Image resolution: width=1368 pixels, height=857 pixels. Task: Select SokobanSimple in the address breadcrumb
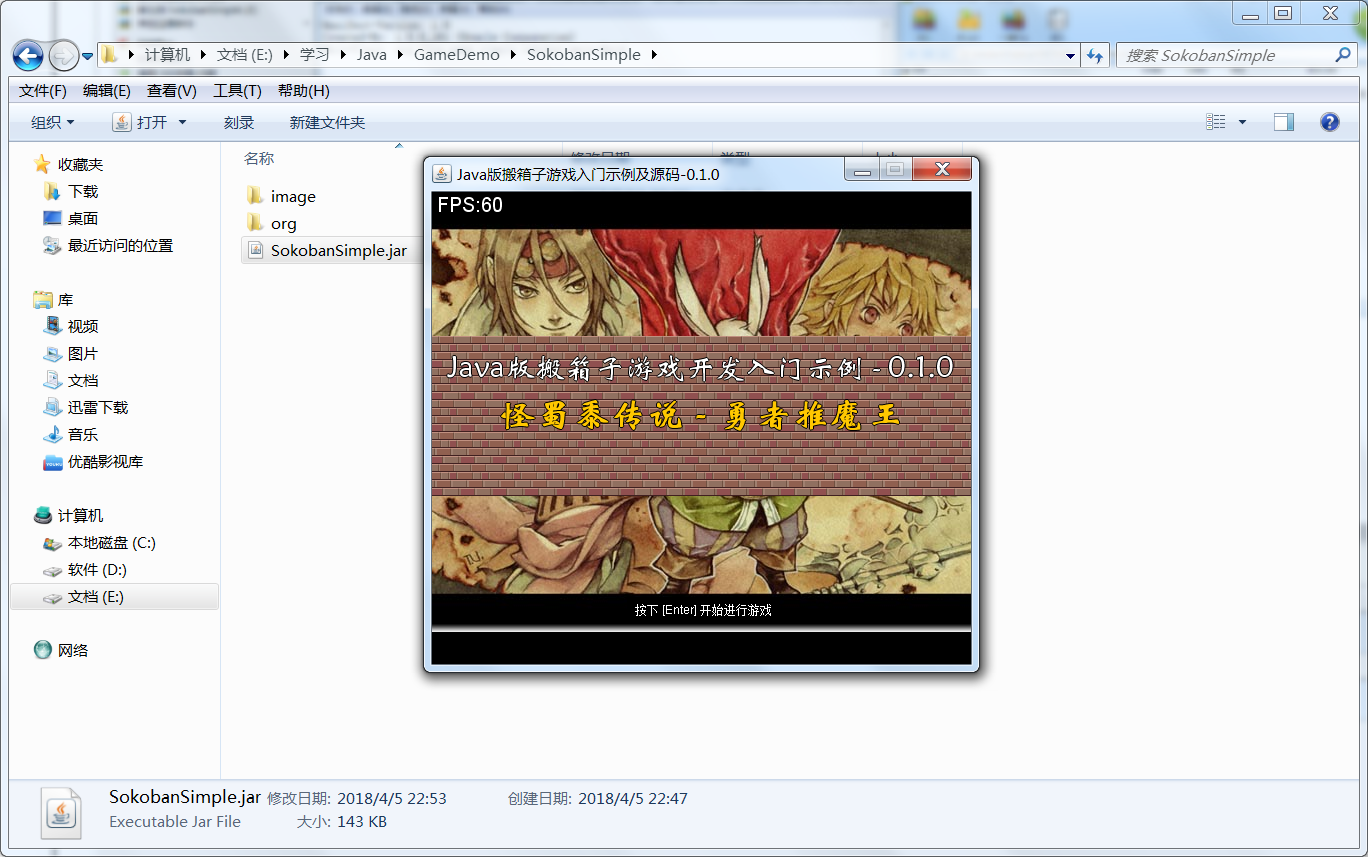pyautogui.click(x=584, y=55)
